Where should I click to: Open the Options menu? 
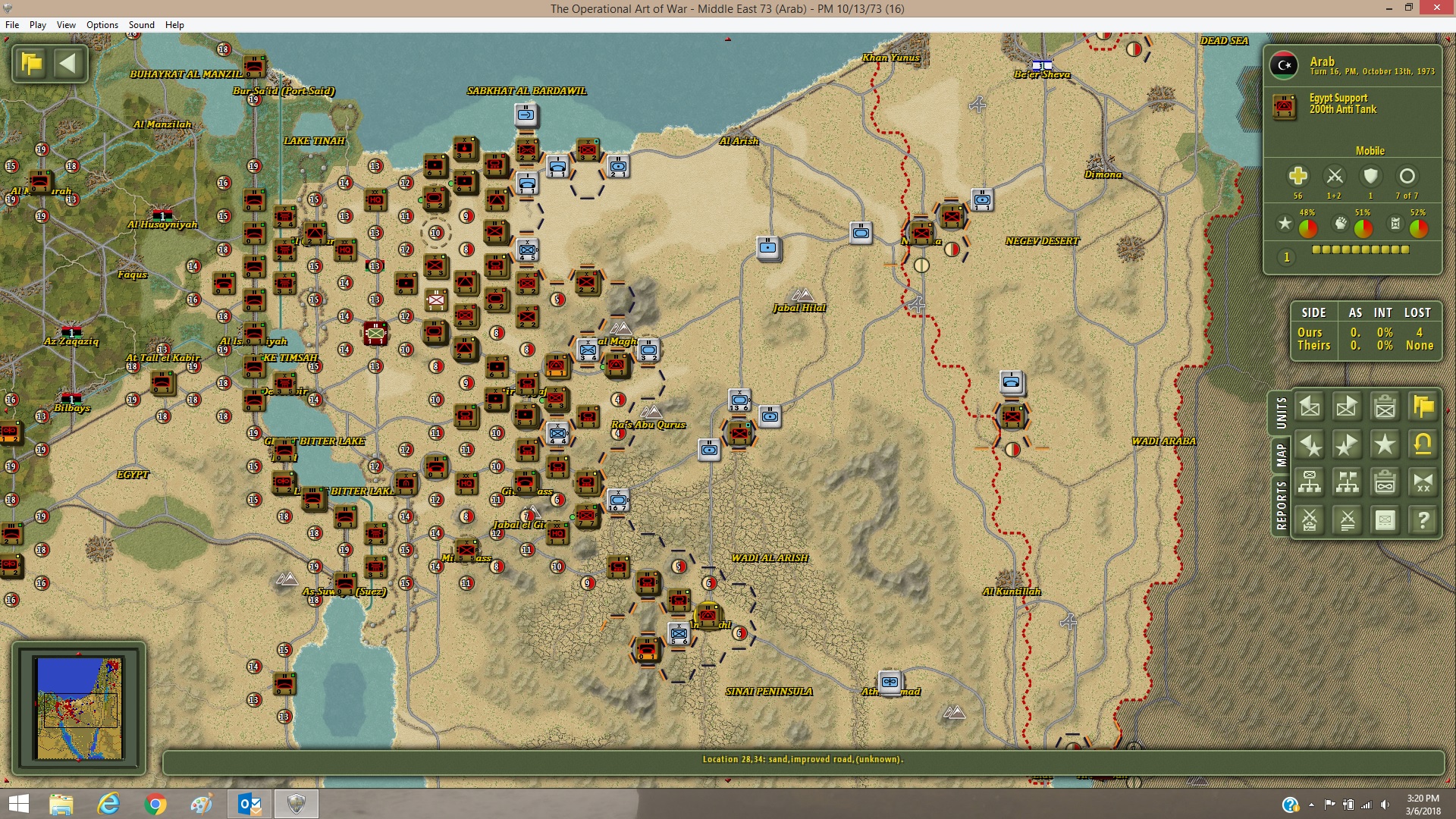102,25
